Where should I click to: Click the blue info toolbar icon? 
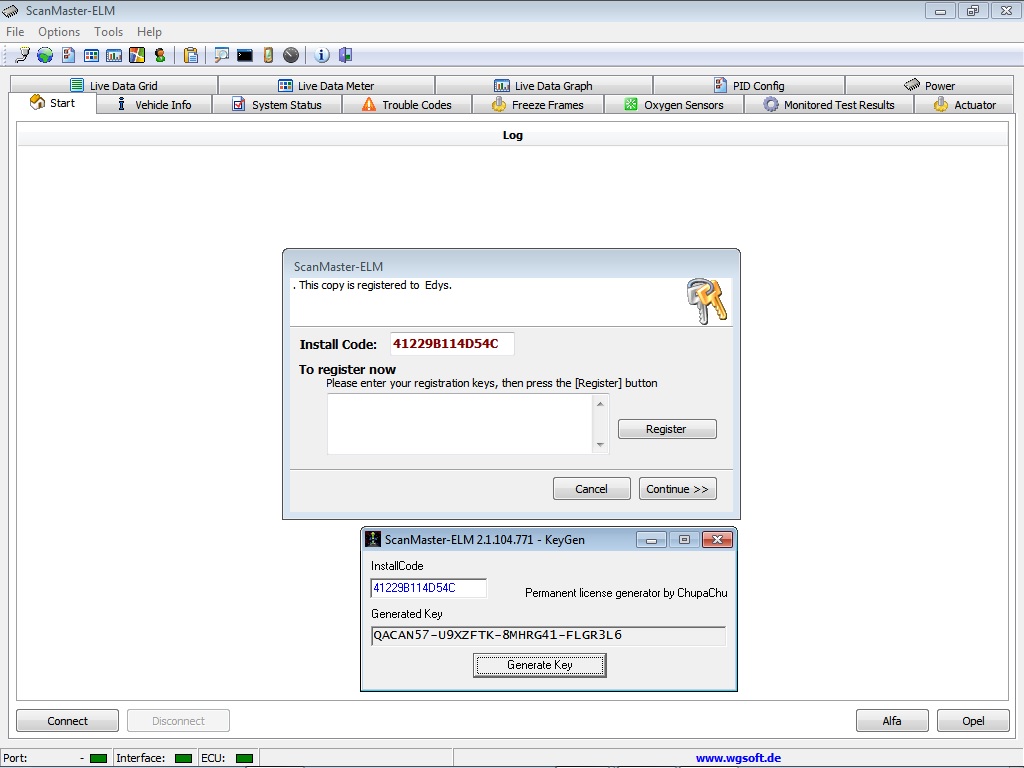[x=322, y=56]
